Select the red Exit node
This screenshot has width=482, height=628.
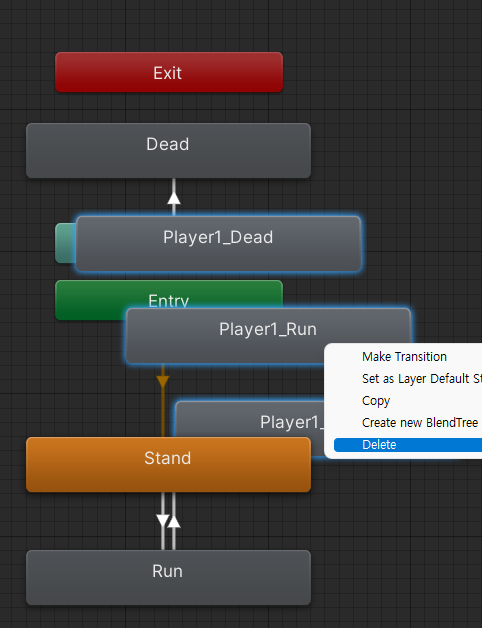tap(169, 72)
